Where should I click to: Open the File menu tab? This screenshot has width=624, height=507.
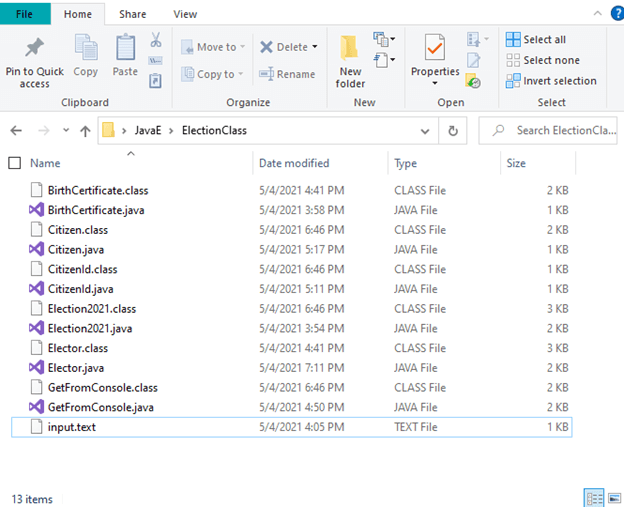[24, 14]
